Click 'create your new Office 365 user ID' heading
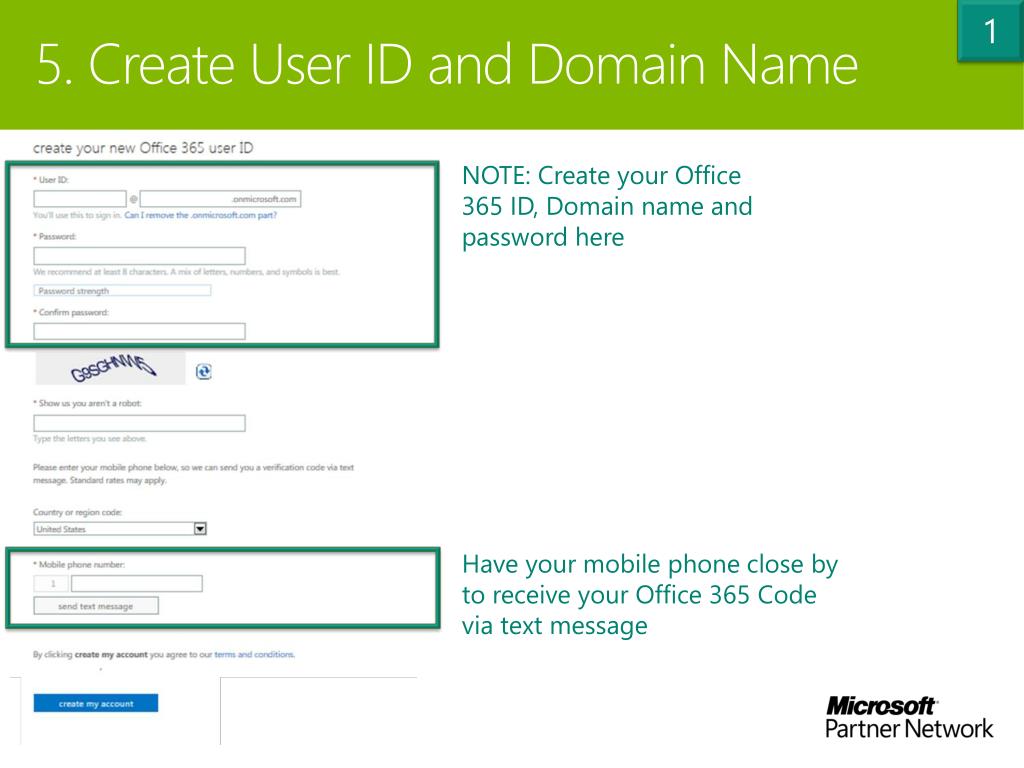 [x=143, y=148]
